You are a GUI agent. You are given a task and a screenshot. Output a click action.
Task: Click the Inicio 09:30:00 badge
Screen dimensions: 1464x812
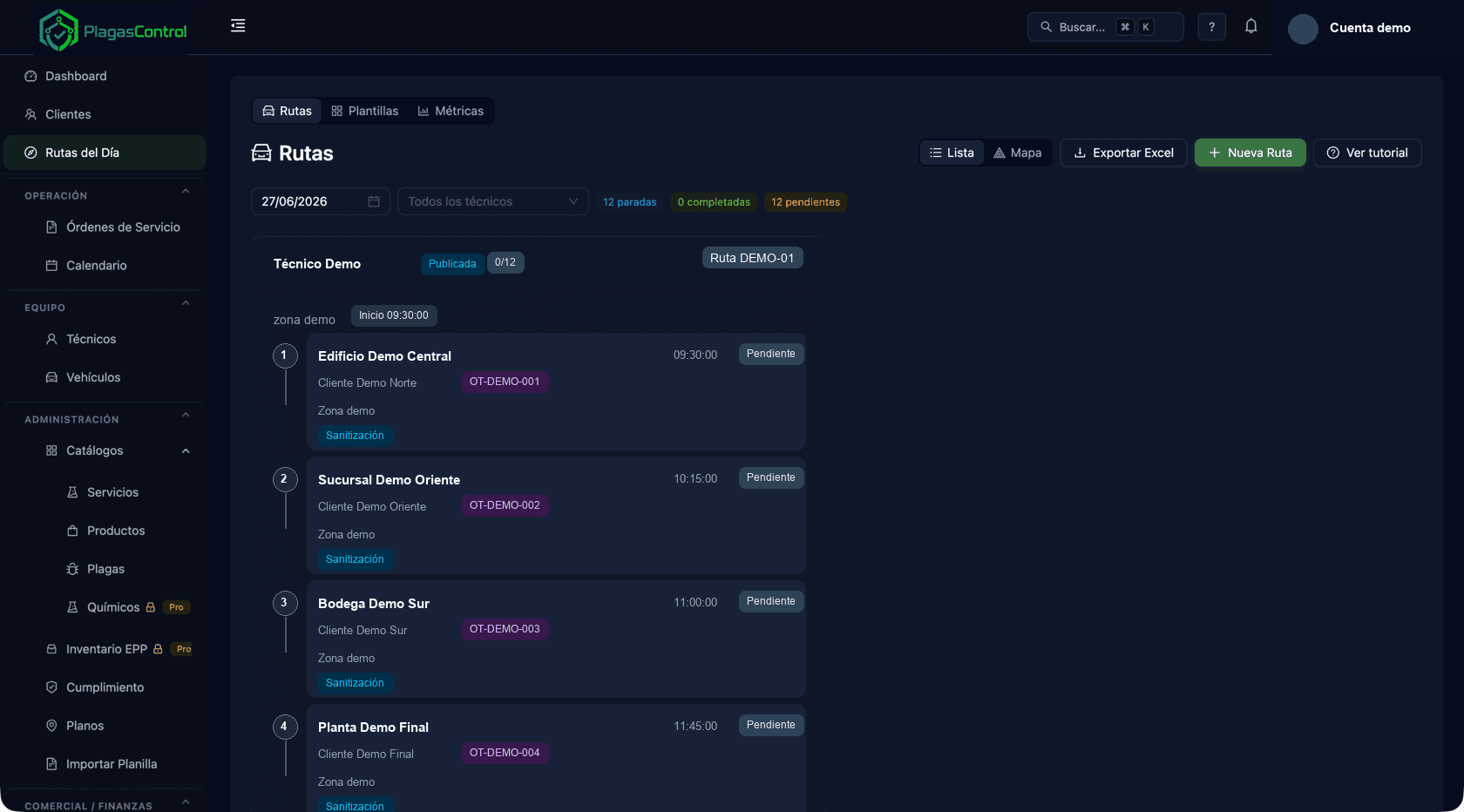pos(394,315)
